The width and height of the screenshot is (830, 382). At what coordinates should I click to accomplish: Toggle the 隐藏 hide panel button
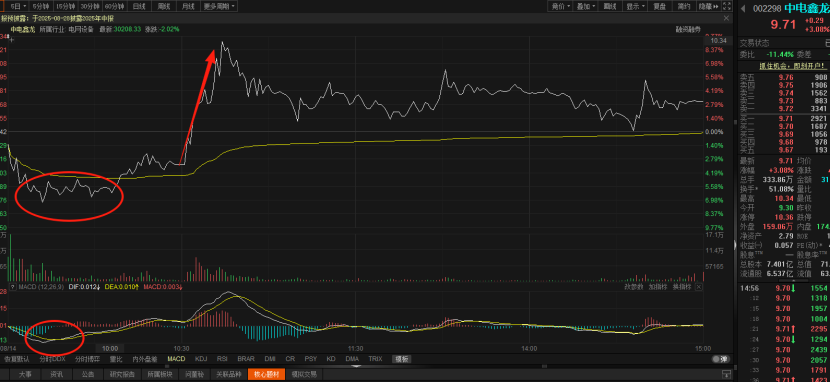[x=709, y=6]
